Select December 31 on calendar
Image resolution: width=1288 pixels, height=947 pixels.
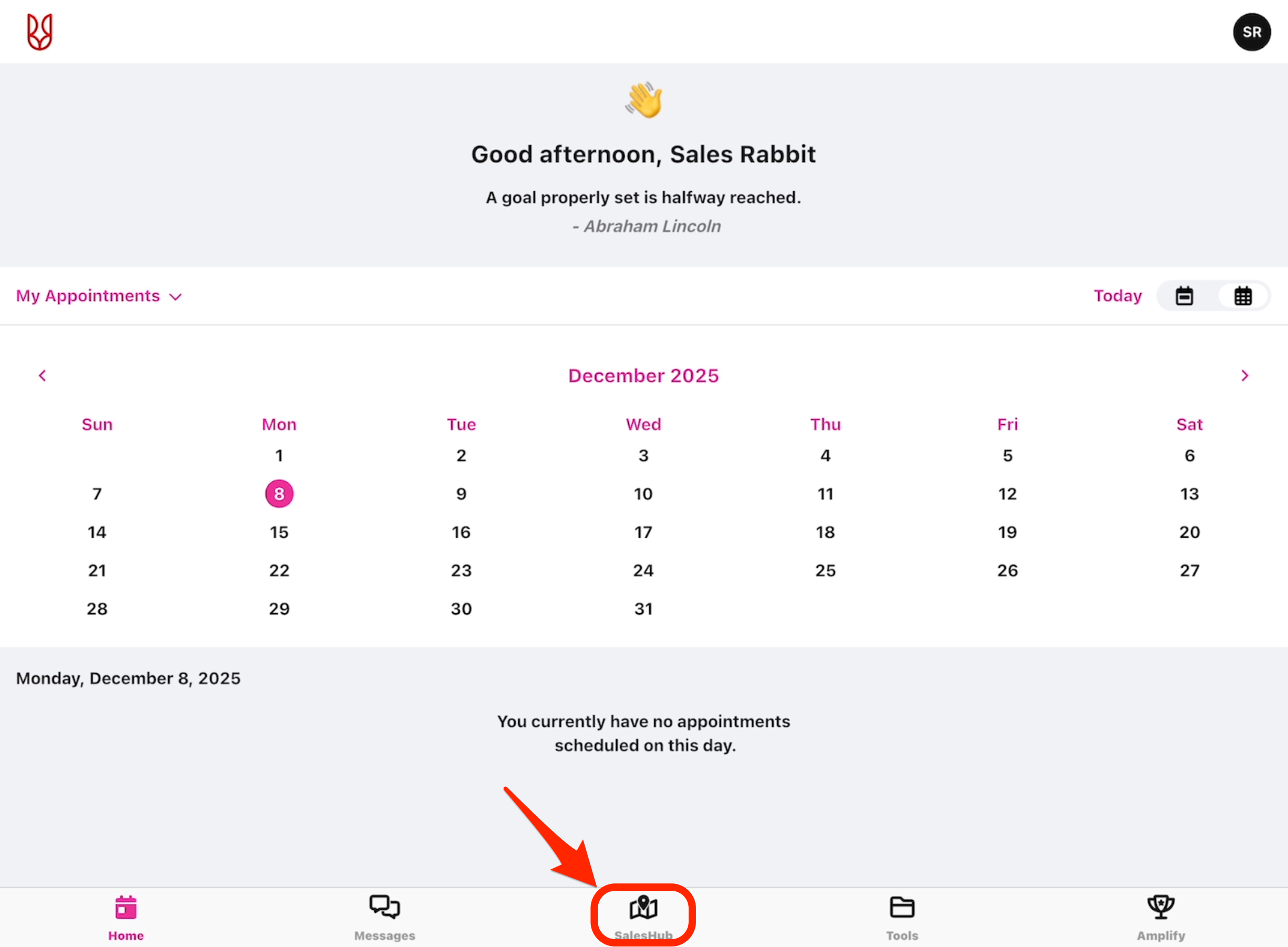pos(643,609)
